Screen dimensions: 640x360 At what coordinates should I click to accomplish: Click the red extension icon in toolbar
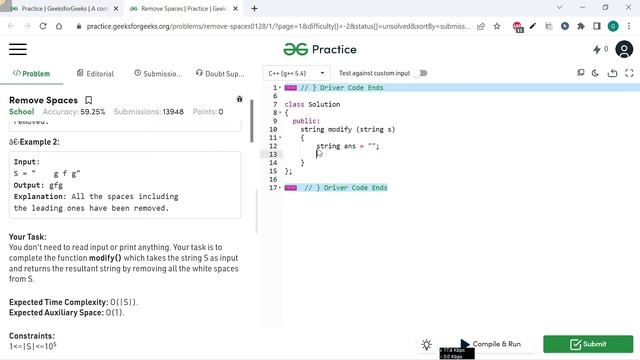[x=518, y=27]
